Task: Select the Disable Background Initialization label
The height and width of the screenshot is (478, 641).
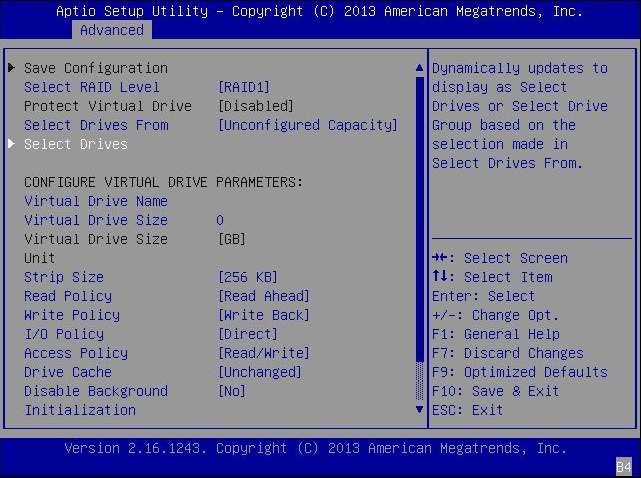Action: click(96, 401)
